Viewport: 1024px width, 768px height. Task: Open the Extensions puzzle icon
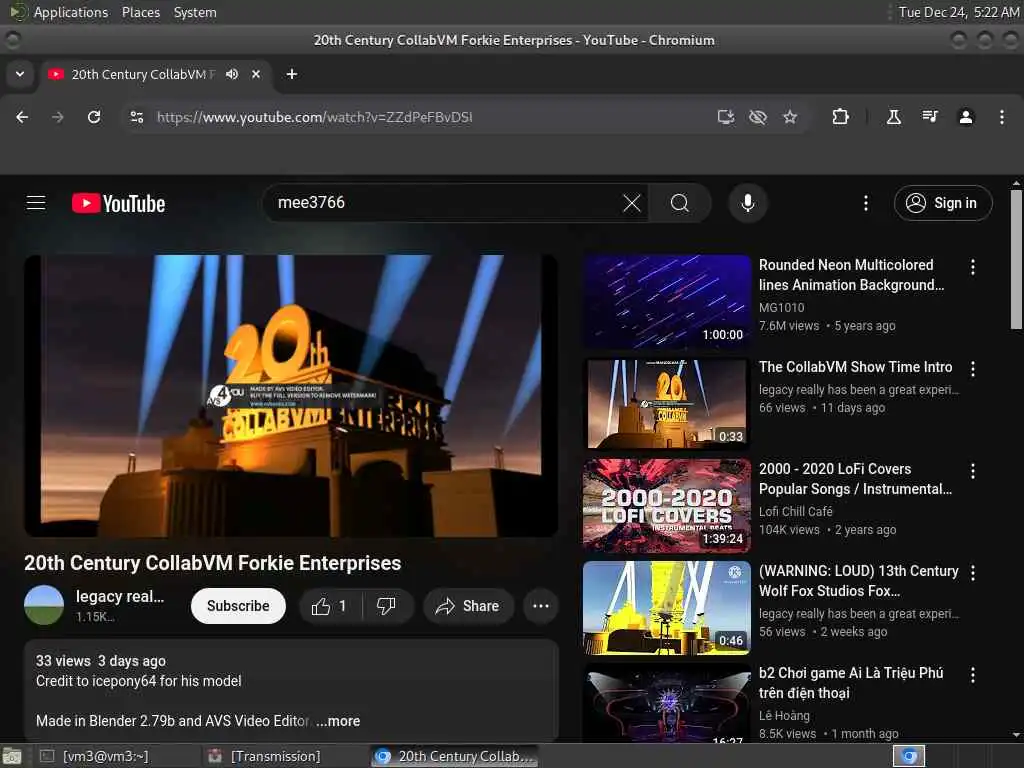pos(840,117)
